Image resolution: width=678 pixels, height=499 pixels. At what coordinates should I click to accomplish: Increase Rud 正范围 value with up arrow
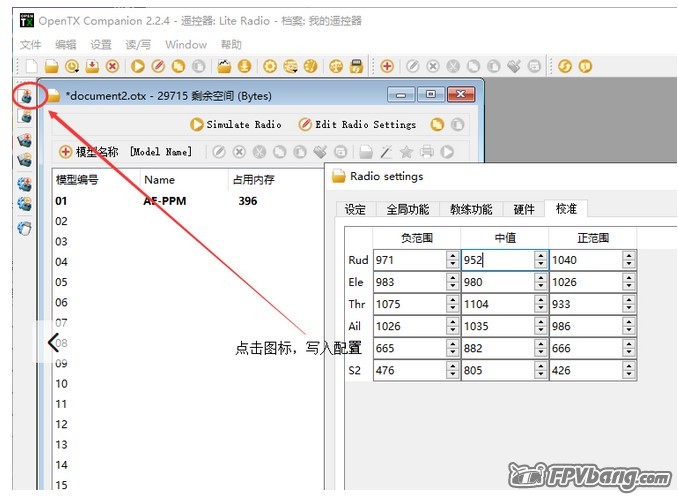[x=629, y=256]
